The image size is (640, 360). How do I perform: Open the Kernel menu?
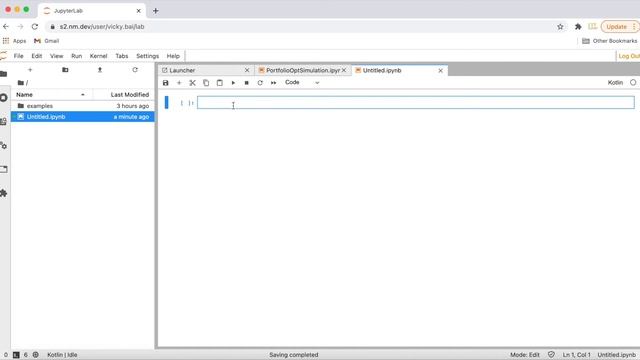pos(98,56)
